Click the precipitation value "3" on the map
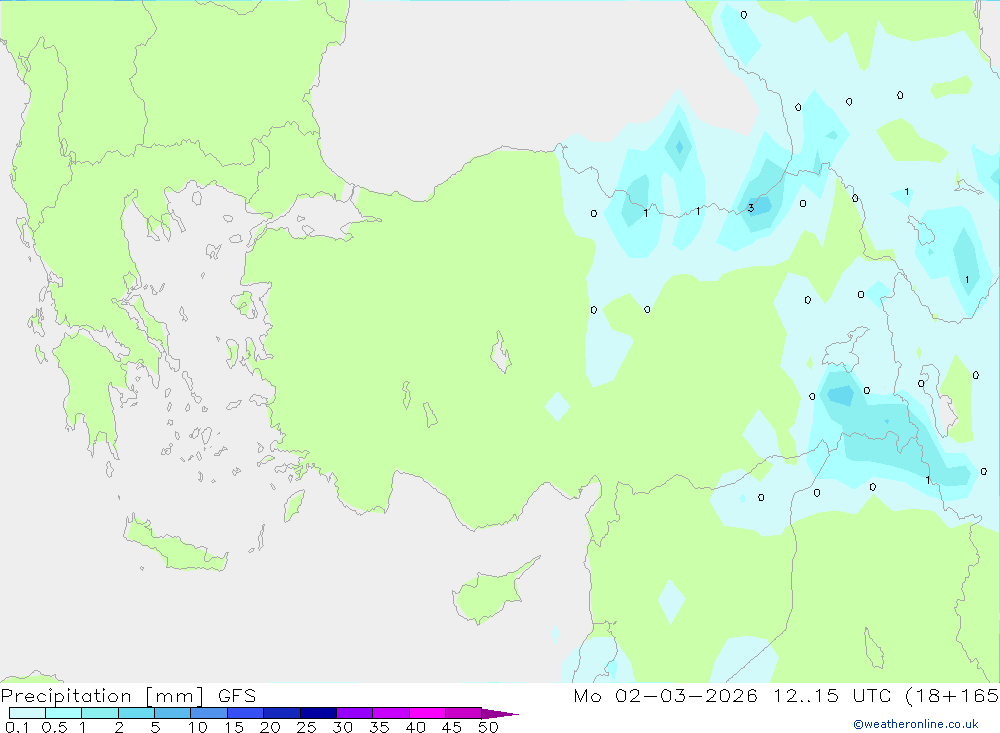 tap(751, 207)
